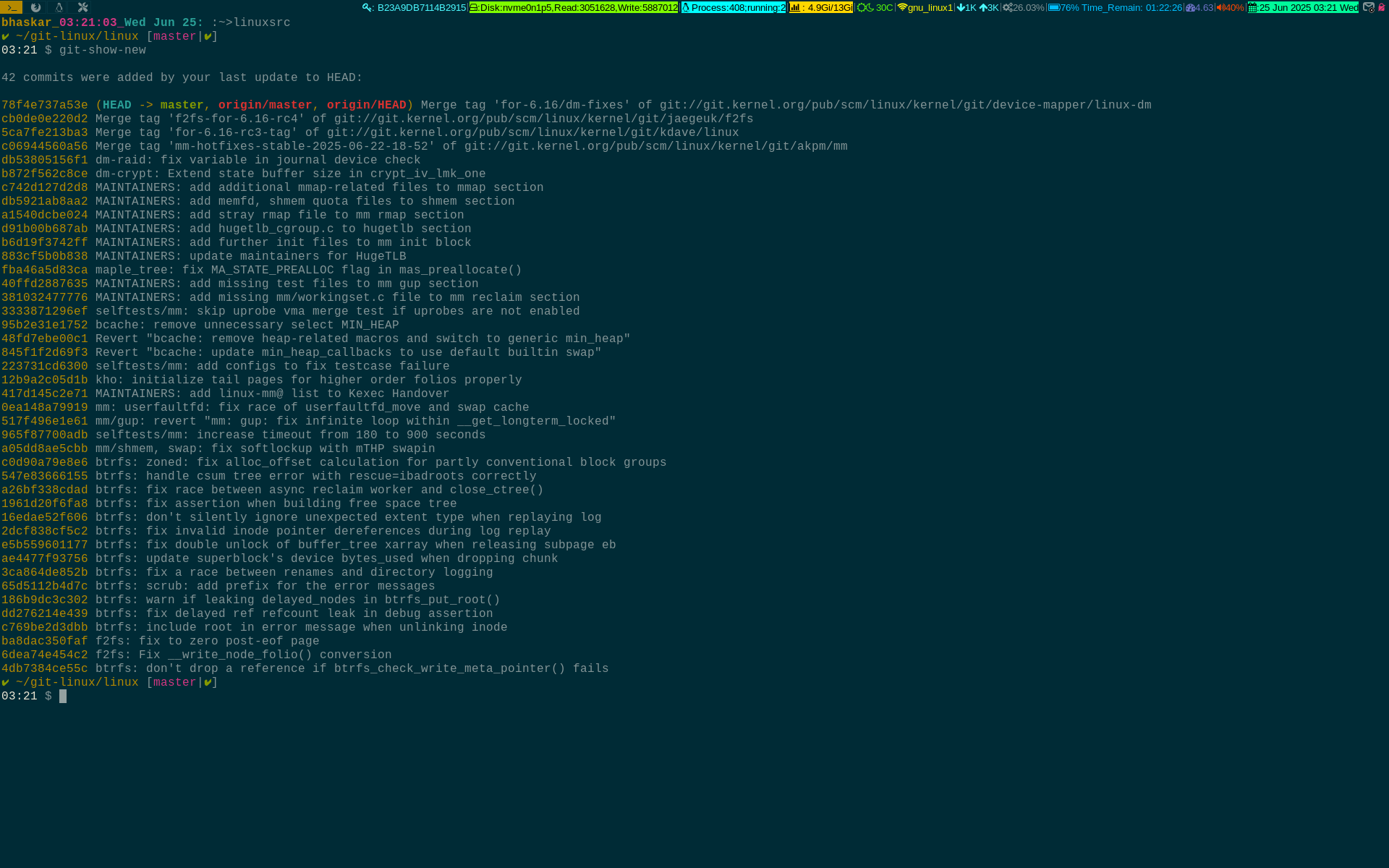The width and height of the screenshot is (1389, 868).
Task: Click the key ID B23A9DB7114B2915
Action: coord(422,8)
